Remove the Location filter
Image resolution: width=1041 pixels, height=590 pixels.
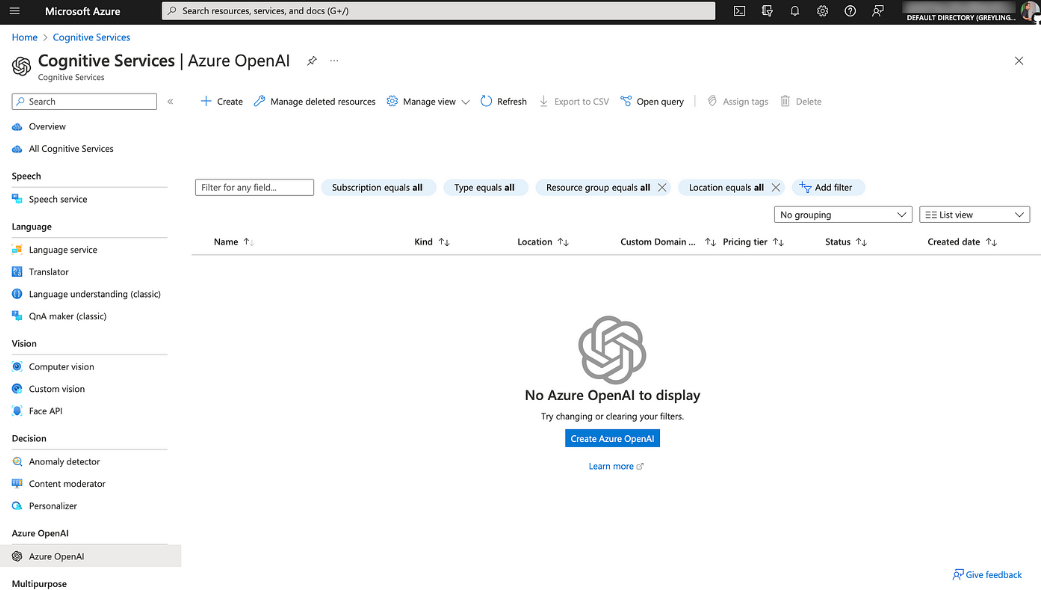[x=775, y=188]
